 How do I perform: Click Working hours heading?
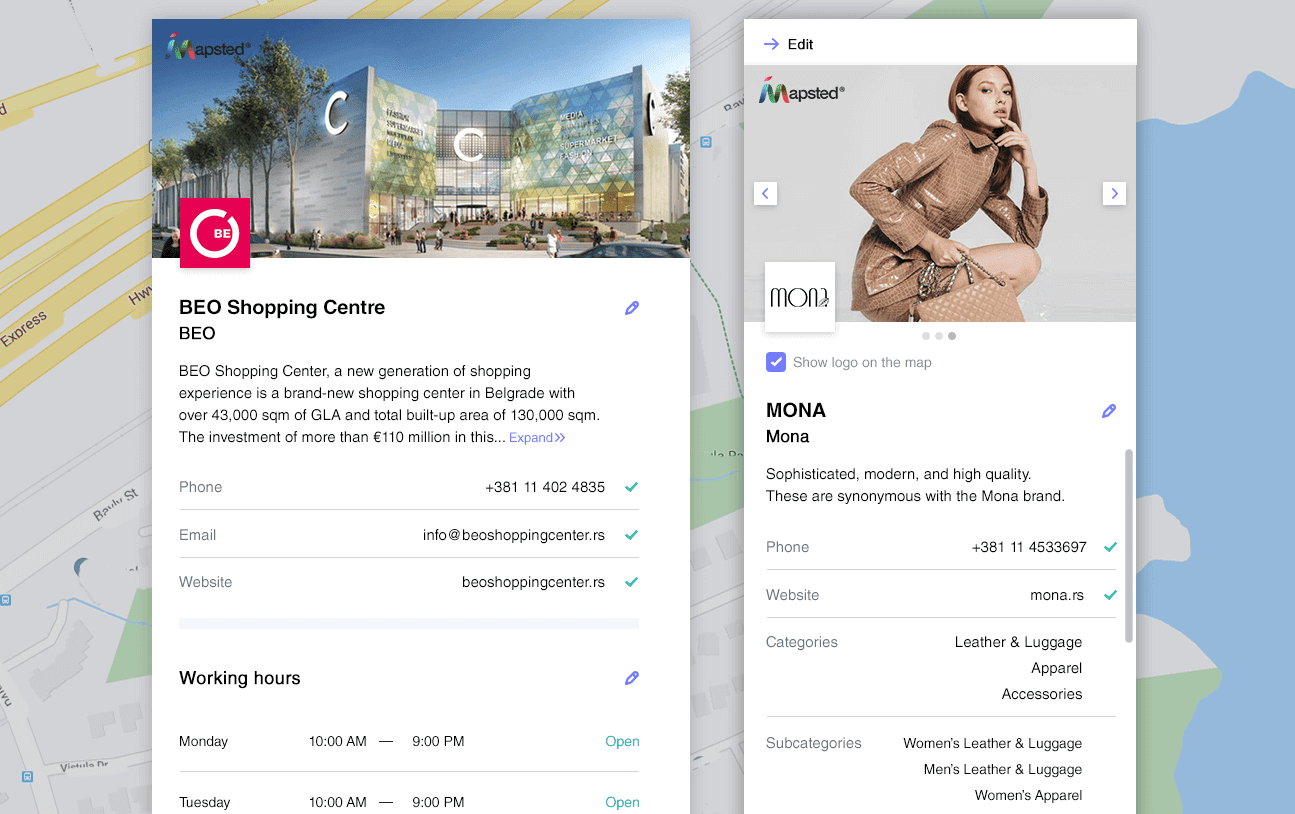click(240, 678)
